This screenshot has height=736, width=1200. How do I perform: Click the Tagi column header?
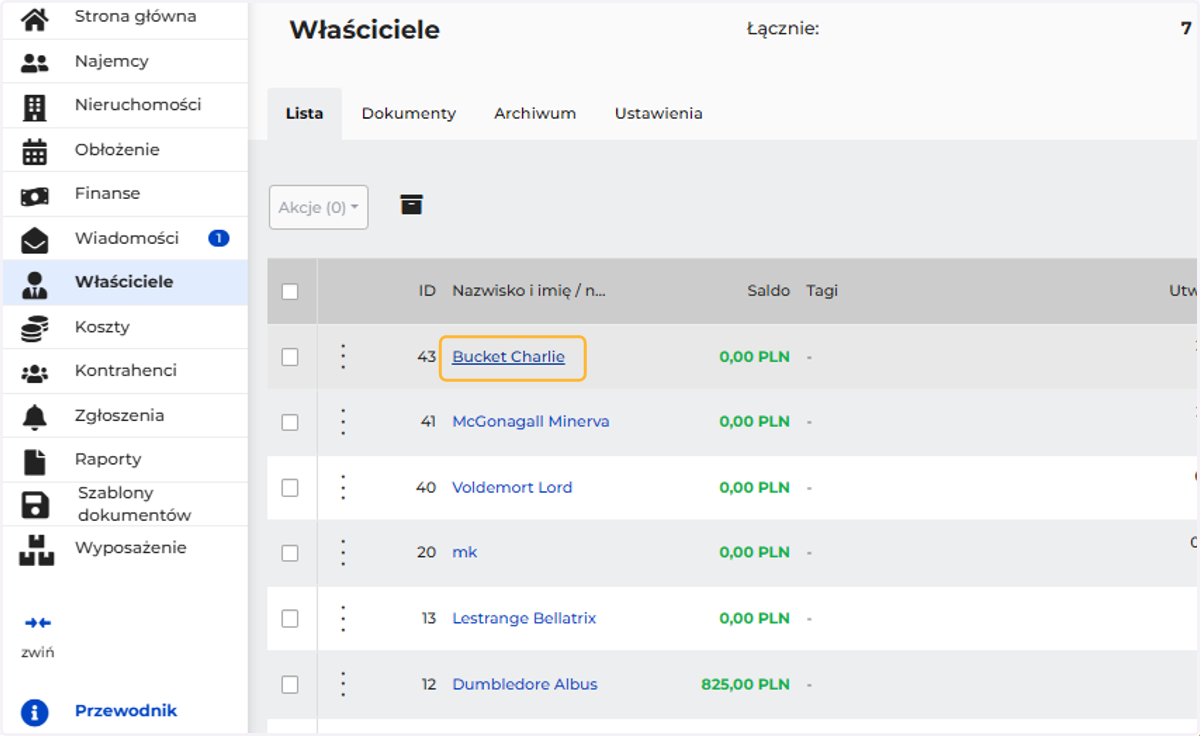tap(822, 291)
